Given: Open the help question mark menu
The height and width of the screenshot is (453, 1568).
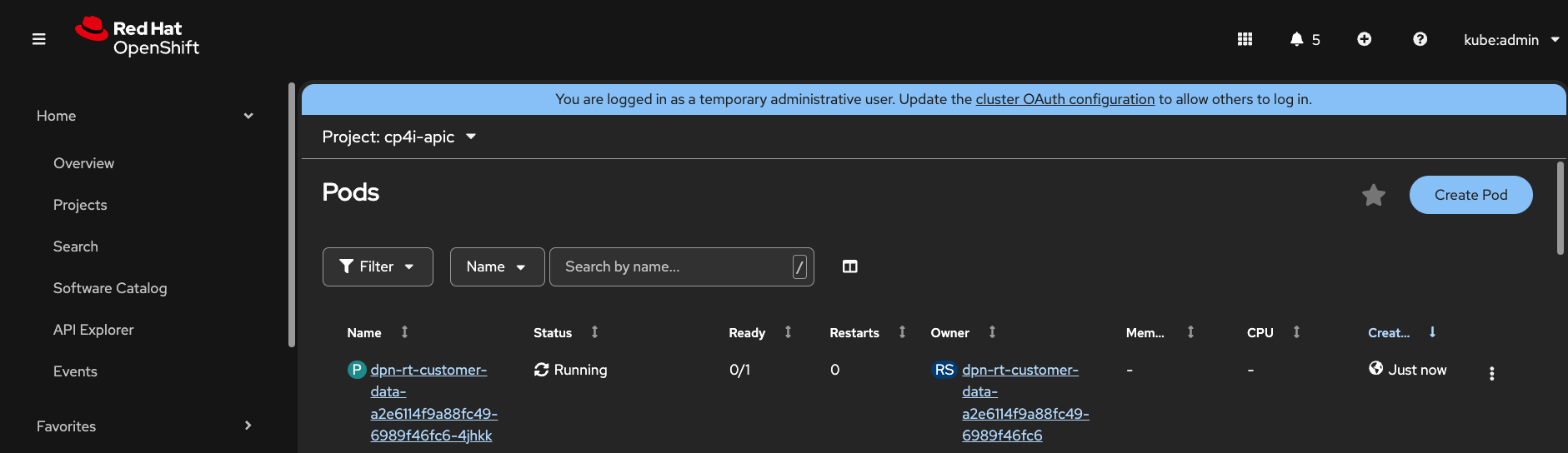Looking at the screenshot, I should coord(1420,39).
